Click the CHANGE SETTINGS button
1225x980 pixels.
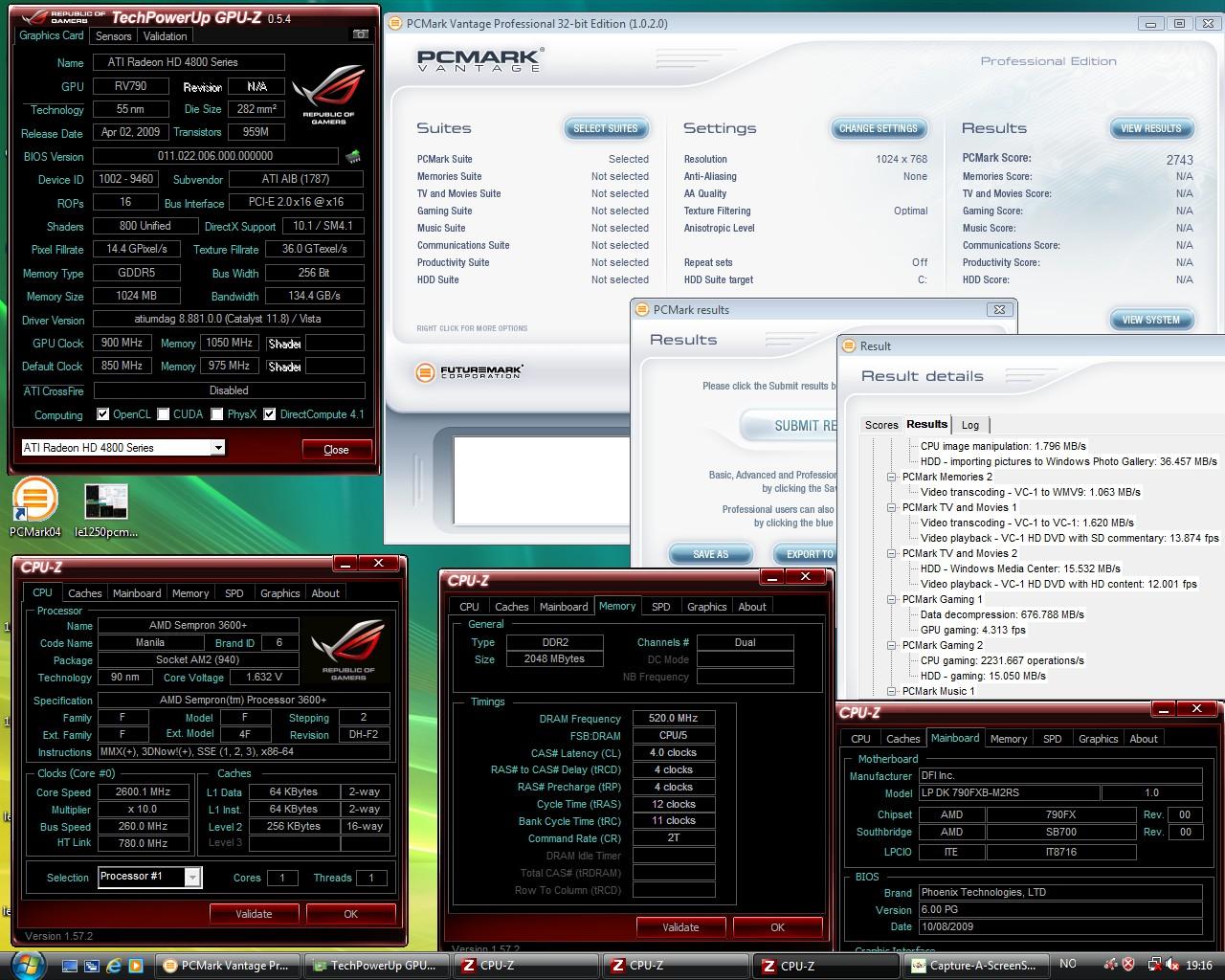click(879, 128)
